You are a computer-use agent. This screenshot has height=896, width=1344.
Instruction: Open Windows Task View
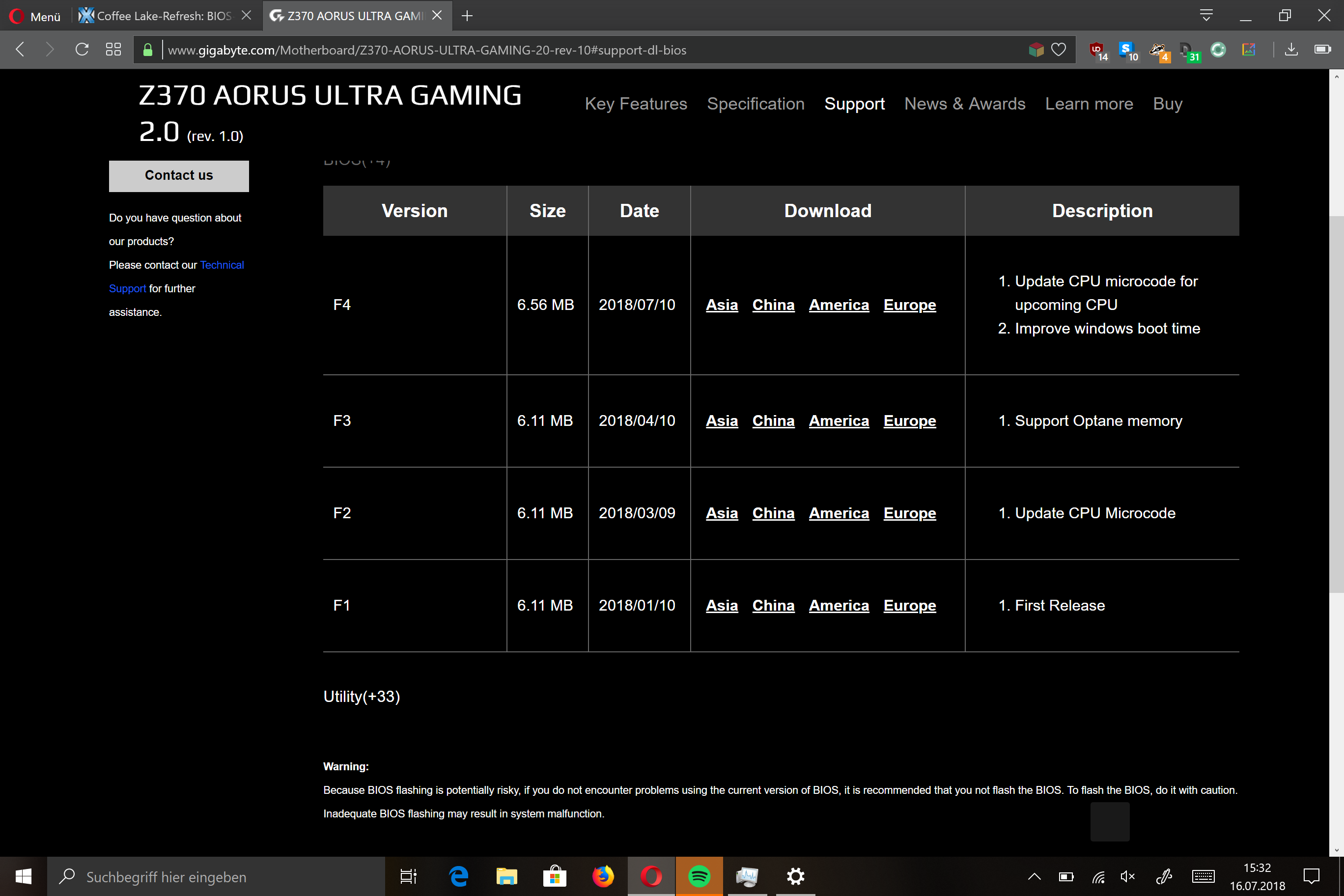click(x=409, y=876)
